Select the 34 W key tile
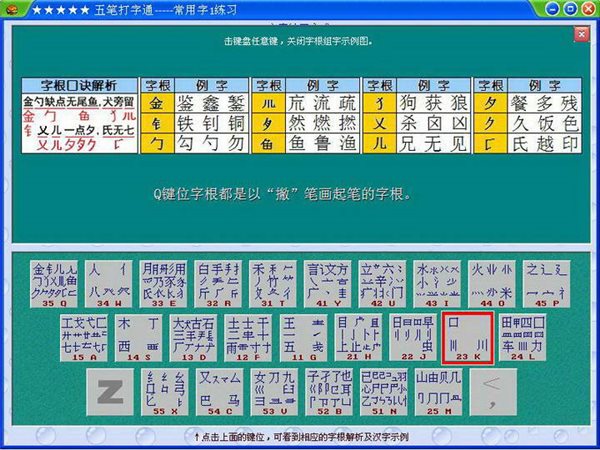The height and width of the screenshot is (450, 600). (x=109, y=284)
